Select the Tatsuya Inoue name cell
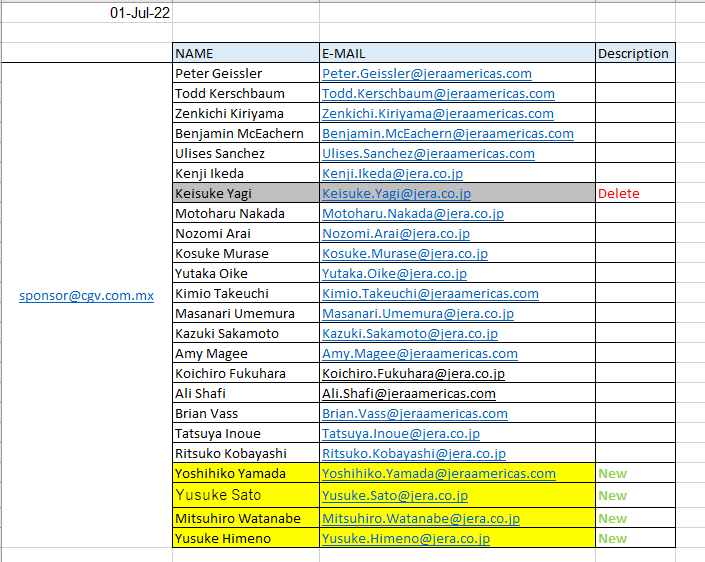This screenshot has width=705, height=562. (x=246, y=433)
